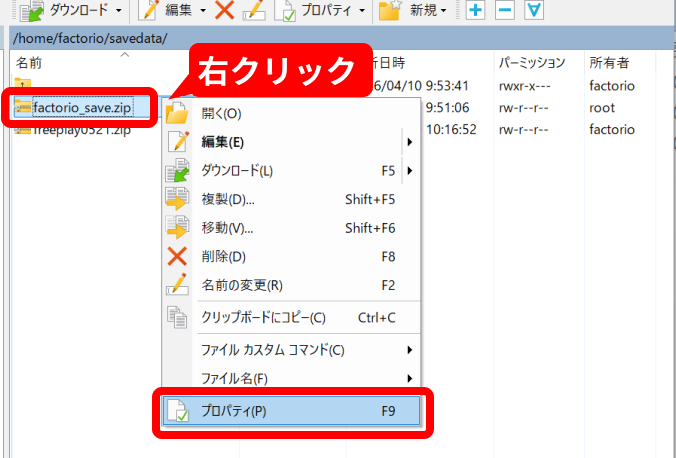Click the rename pencil icon in toolbar
This screenshot has height=458, width=676.
coord(254,12)
